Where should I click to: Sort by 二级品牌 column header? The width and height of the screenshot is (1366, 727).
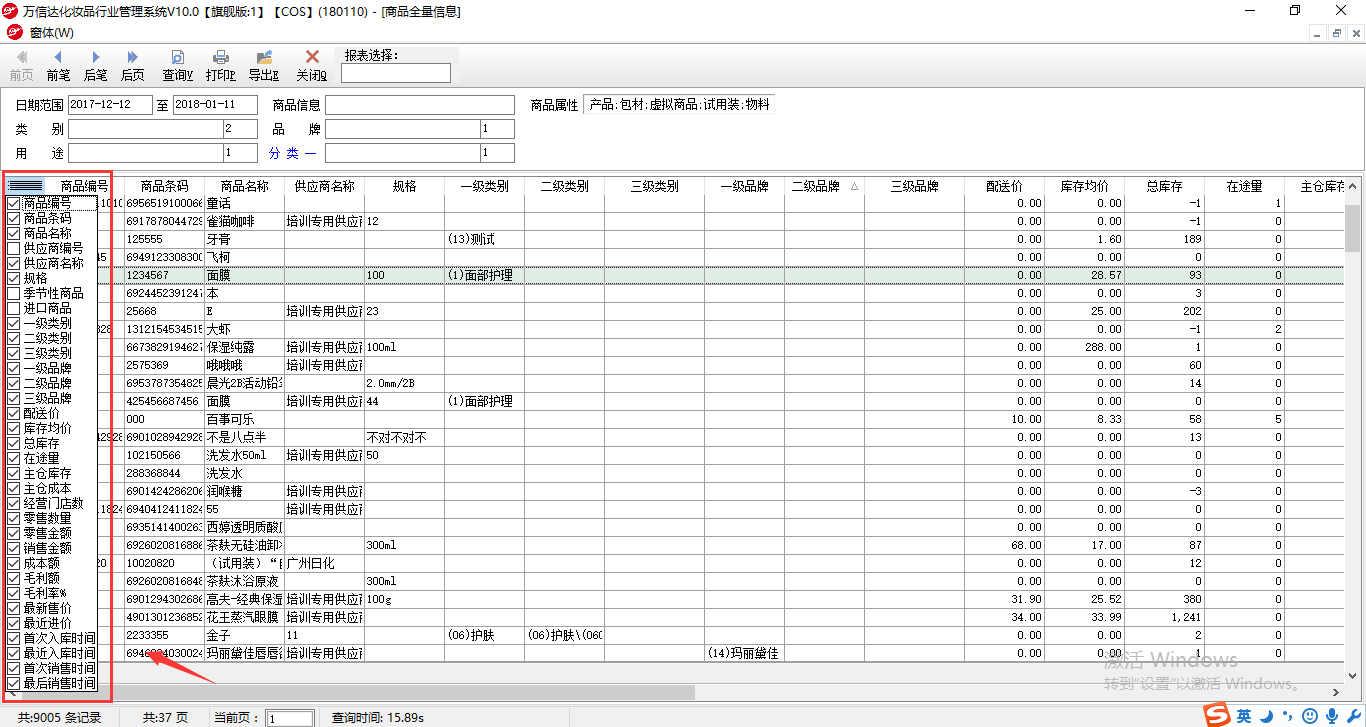click(824, 186)
